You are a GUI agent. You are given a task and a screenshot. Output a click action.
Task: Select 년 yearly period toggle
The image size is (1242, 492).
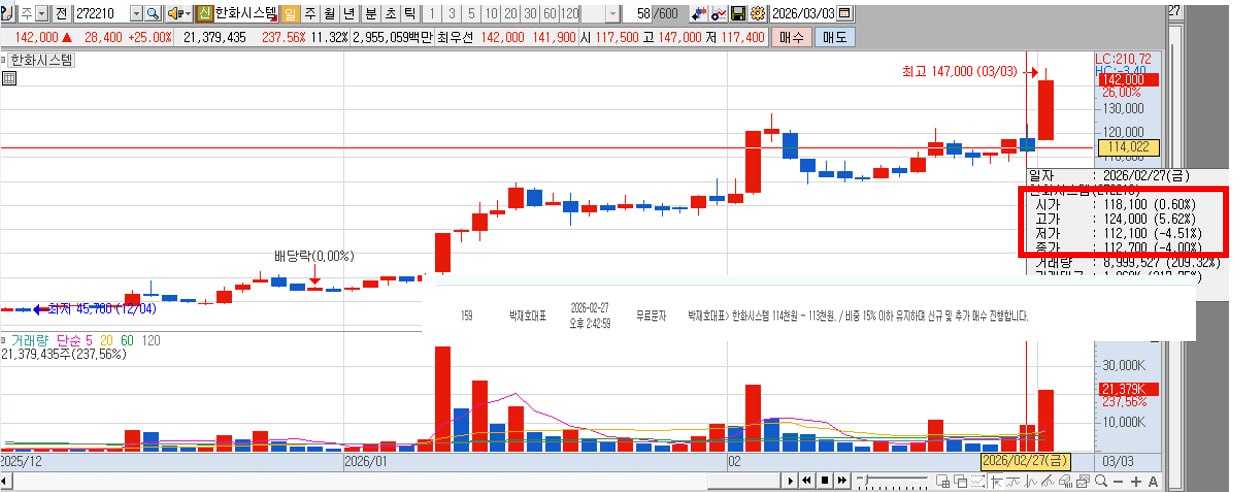[x=348, y=14]
